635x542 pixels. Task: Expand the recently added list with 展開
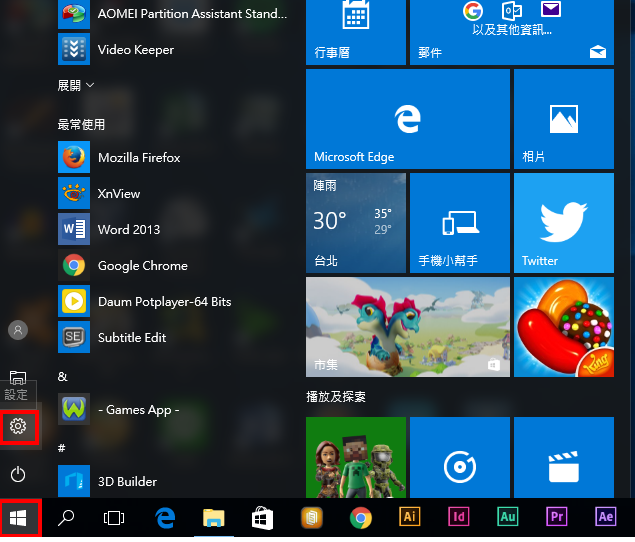coord(76,85)
